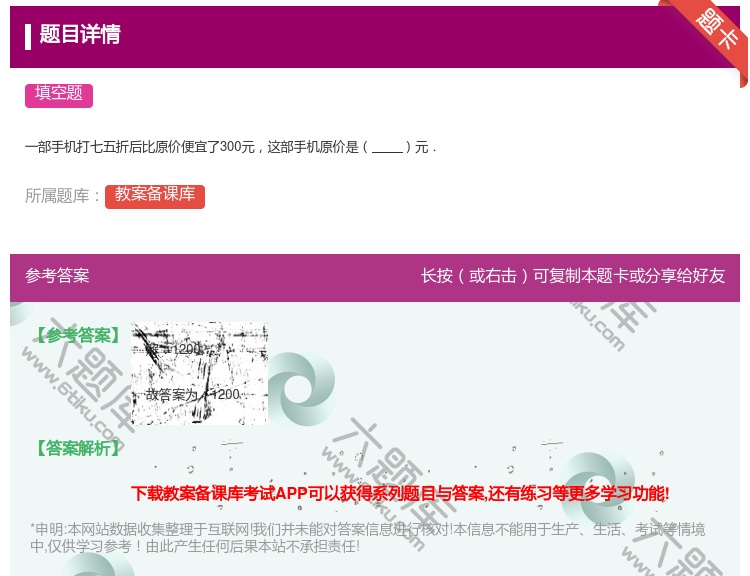Click the red 下载教案备课库考试APP promo link
The width and height of the screenshot is (750, 576).
[x=400, y=493]
